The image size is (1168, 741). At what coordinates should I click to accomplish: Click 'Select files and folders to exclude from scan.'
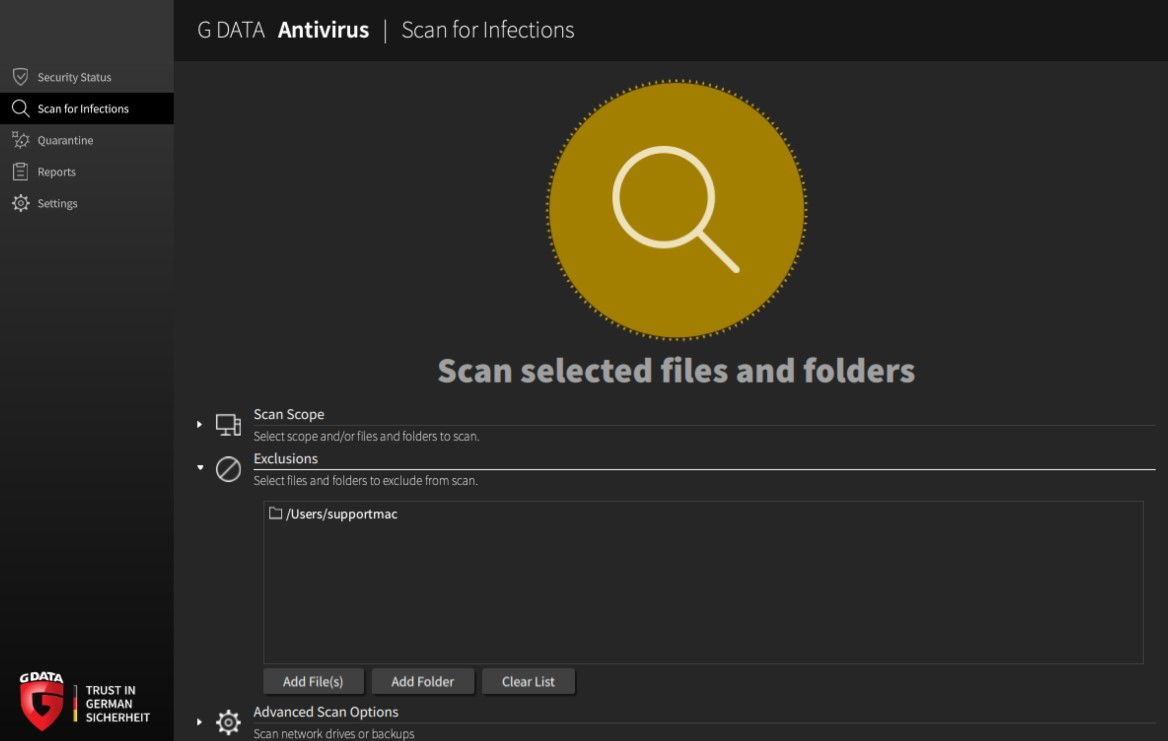[365, 481]
